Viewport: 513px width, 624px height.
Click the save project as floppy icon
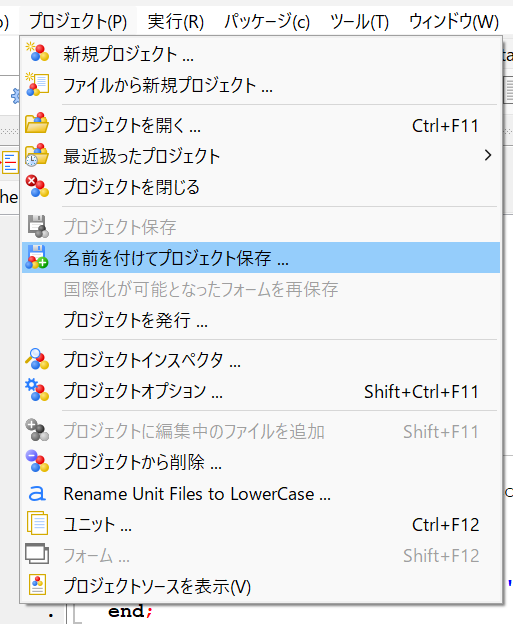tap(37, 257)
